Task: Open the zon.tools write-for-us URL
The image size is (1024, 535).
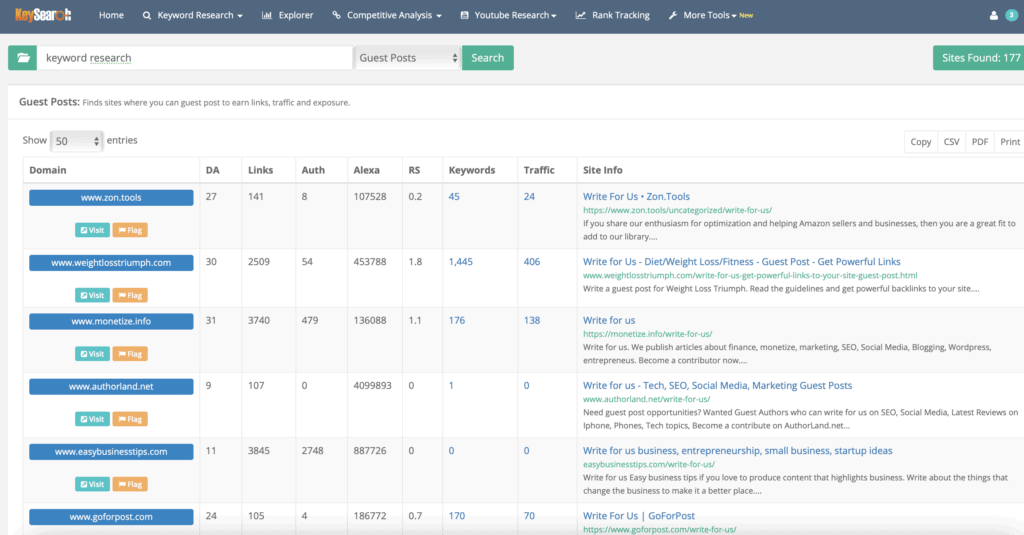Action: (x=677, y=210)
